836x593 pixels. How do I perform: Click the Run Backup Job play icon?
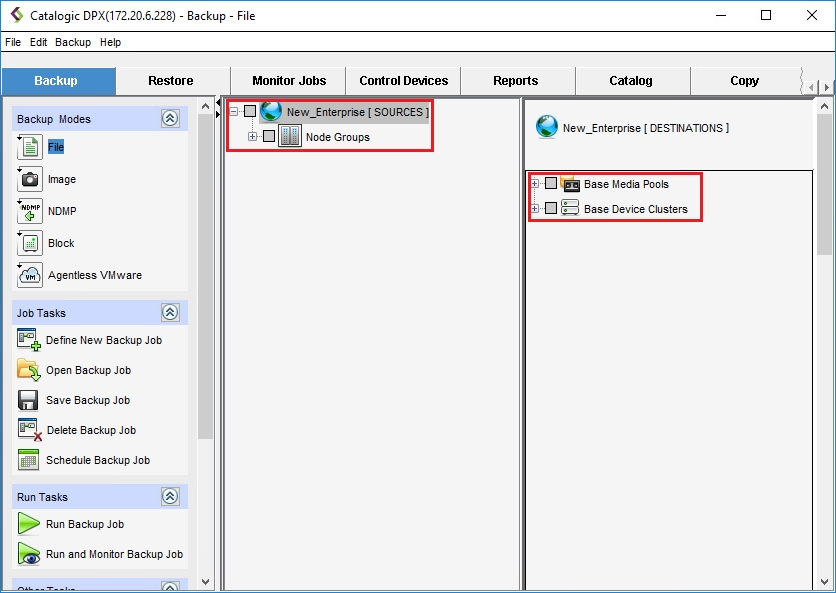tap(29, 524)
